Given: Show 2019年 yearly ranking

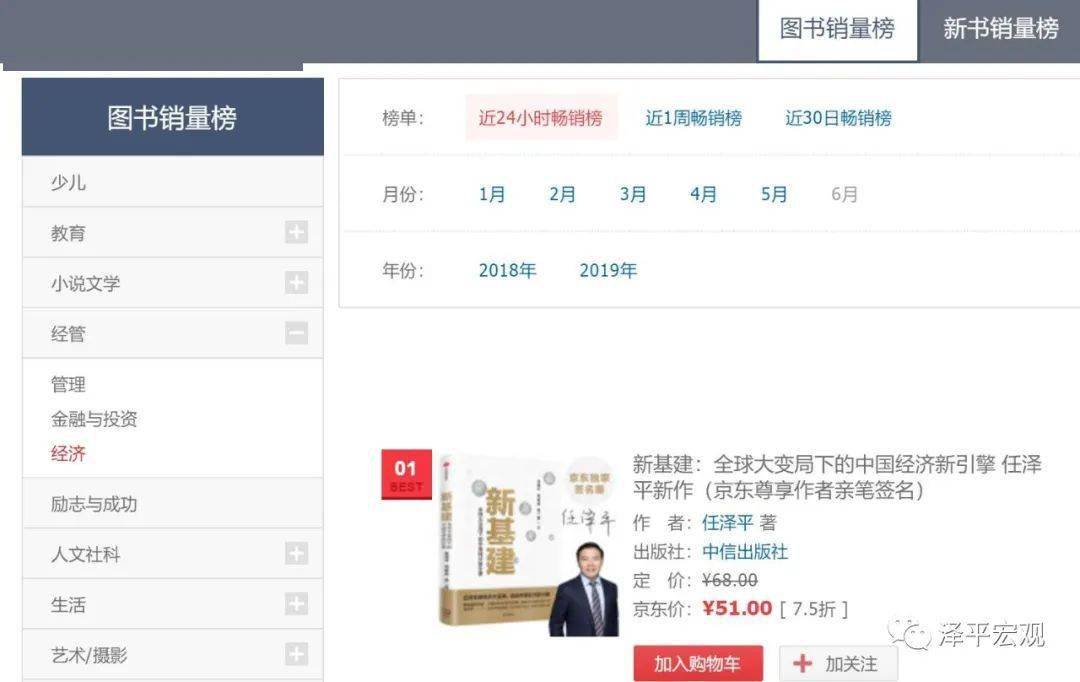Looking at the screenshot, I should 608,270.
